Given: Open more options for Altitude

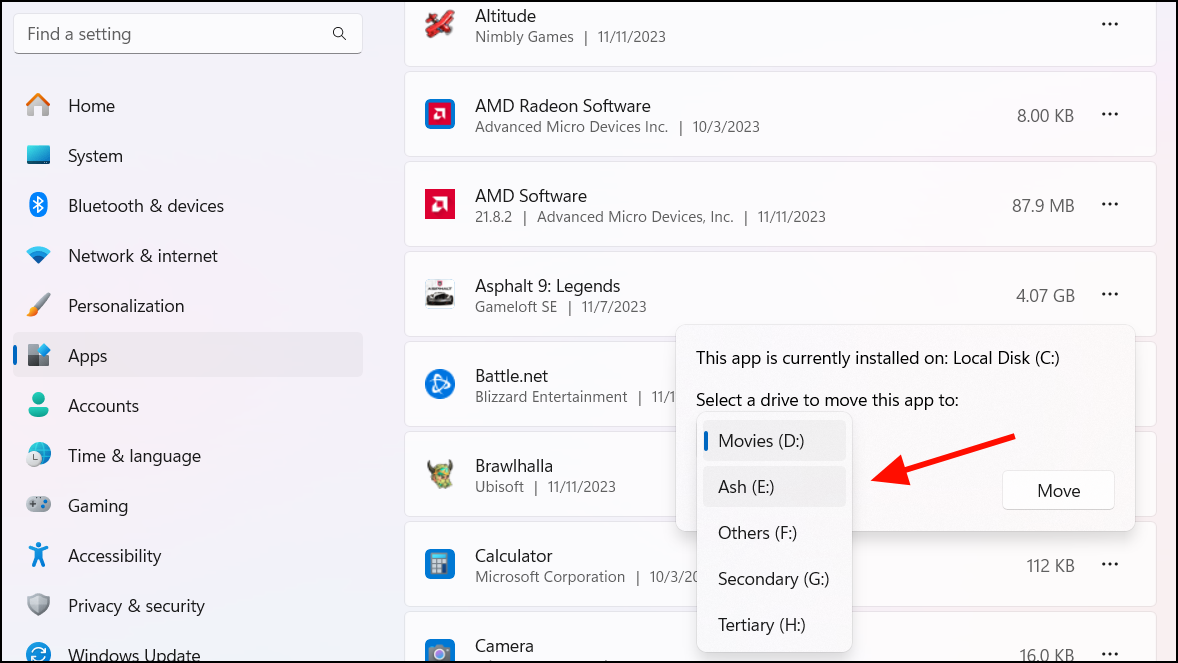Looking at the screenshot, I should click(1110, 24).
